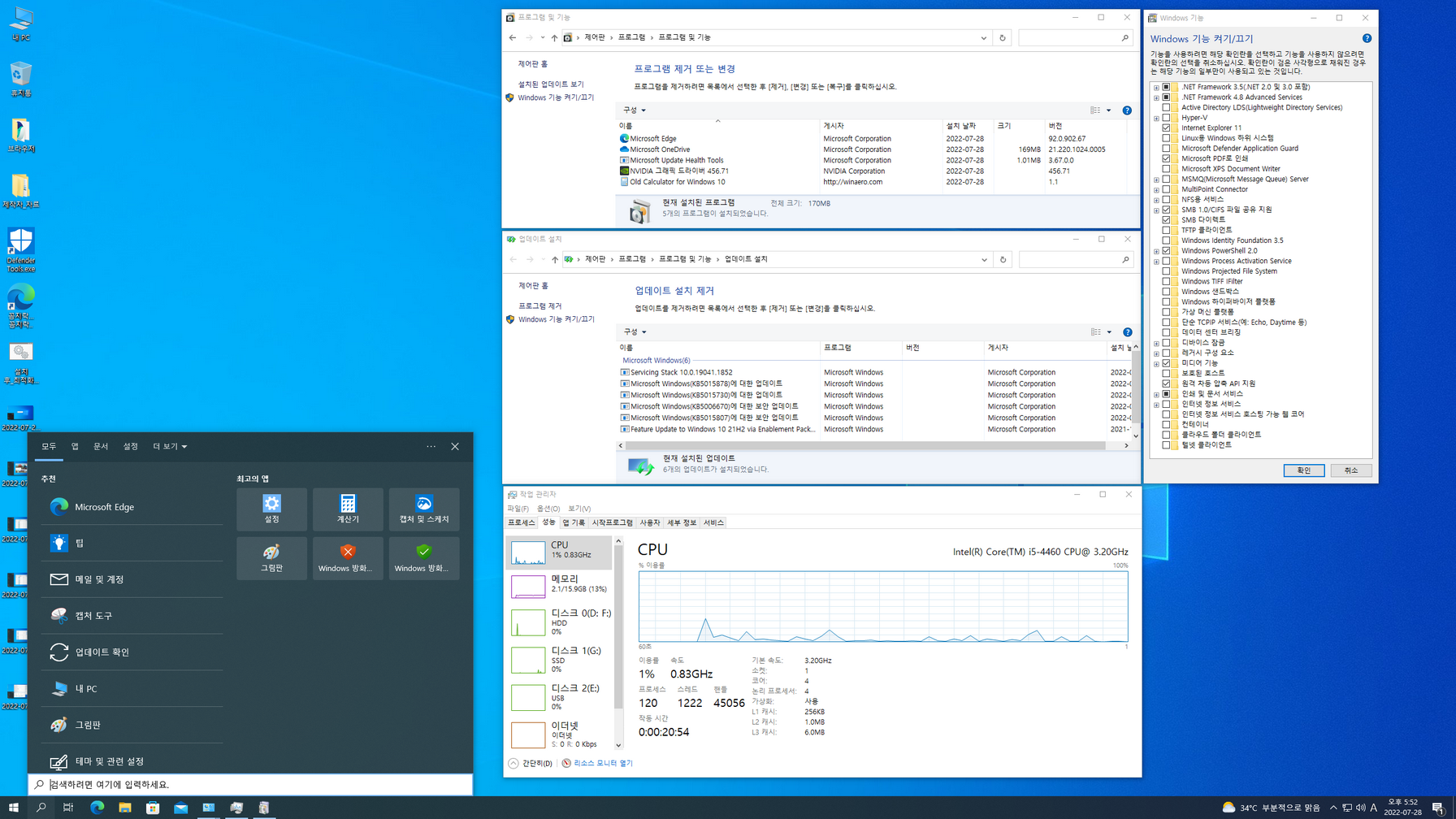Expand the Hyper-V tree node
The image size is (1456, 819).
pos(1156,118)
